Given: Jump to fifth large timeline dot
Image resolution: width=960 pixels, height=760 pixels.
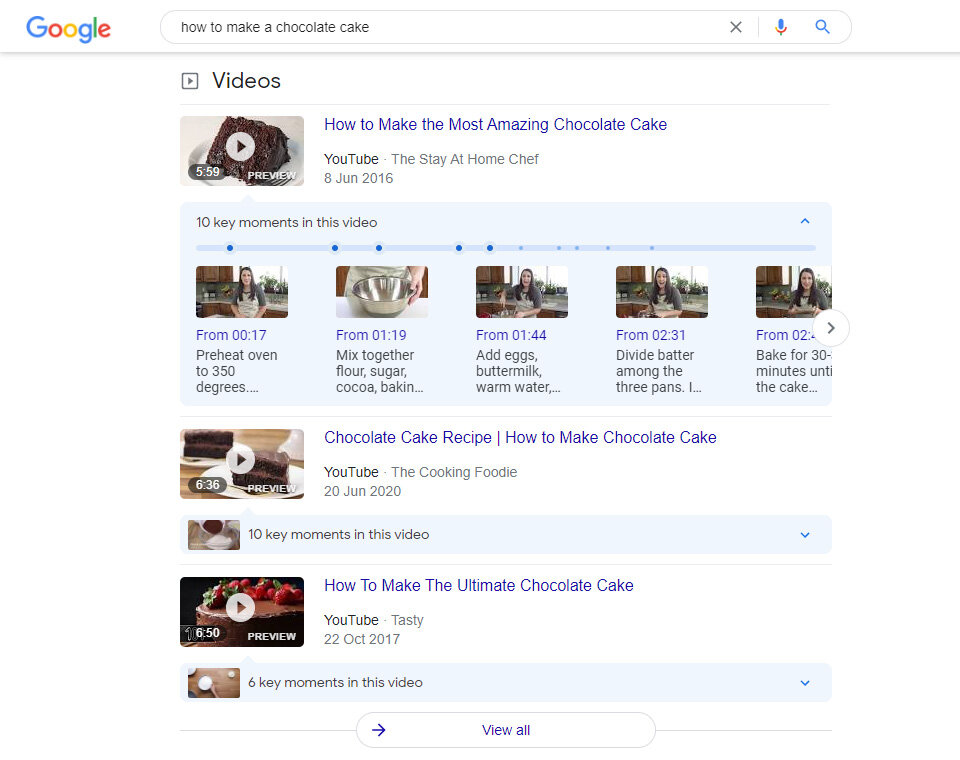Looking at the screenshot, I should point(490,248).
